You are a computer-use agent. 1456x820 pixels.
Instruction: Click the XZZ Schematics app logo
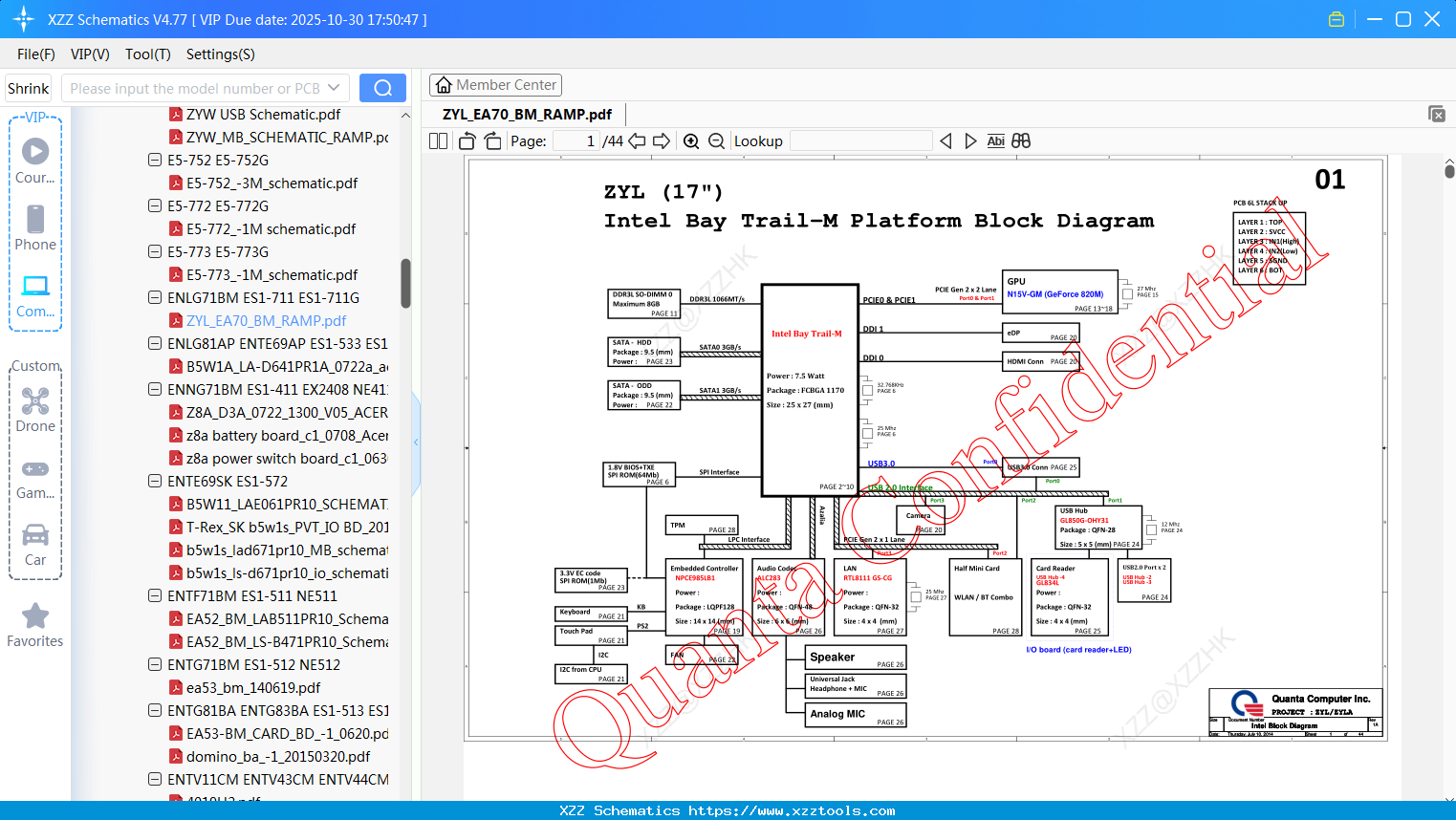[x=24, y=19]
